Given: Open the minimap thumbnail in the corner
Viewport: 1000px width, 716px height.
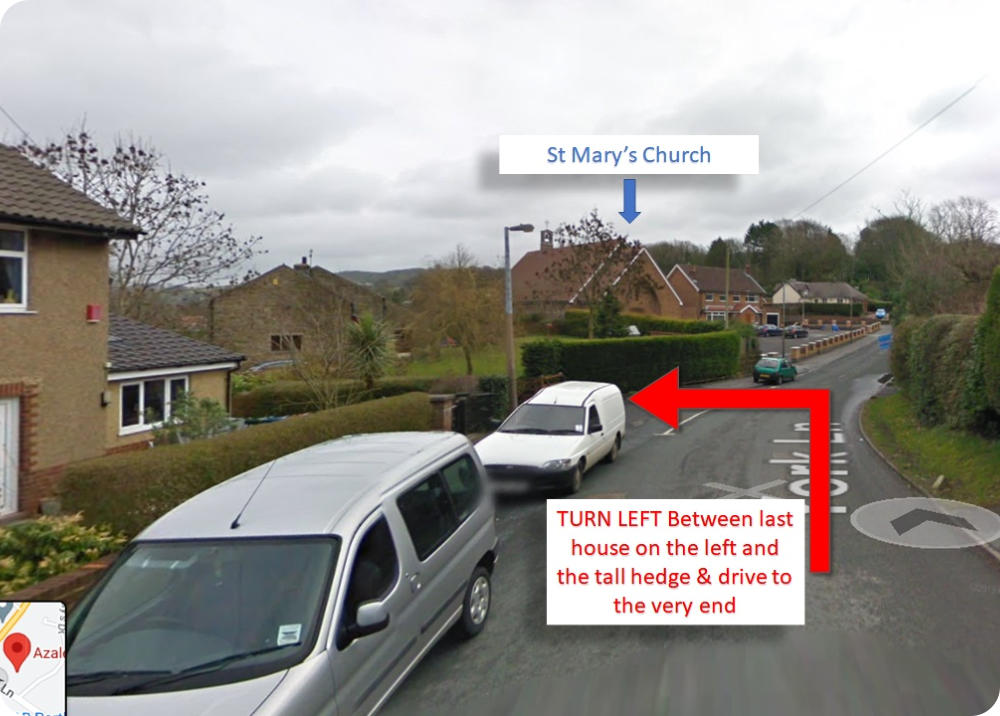Looking at the screenshot, I should click(32, 658).
